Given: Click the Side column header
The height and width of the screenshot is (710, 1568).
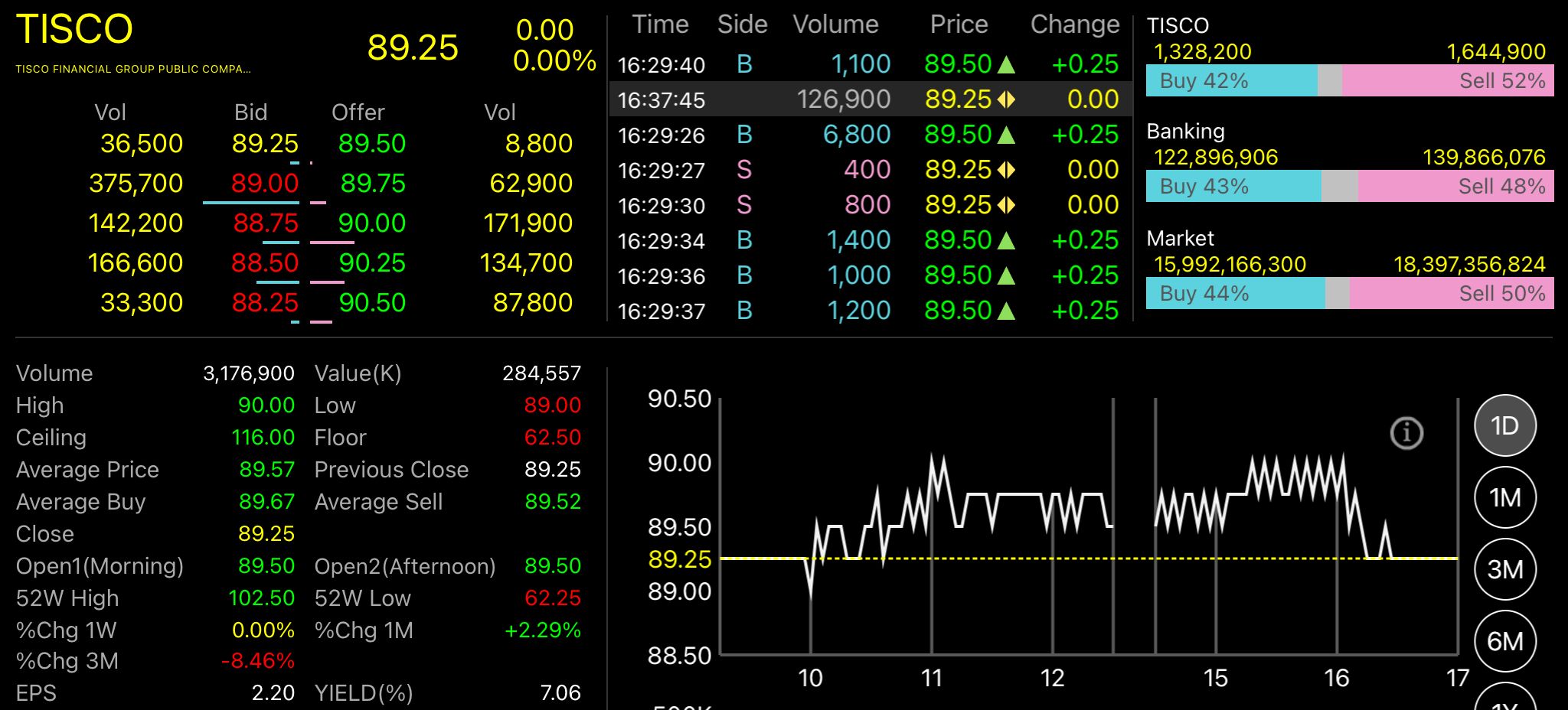Looking at the screenshot, I should 742,24.
